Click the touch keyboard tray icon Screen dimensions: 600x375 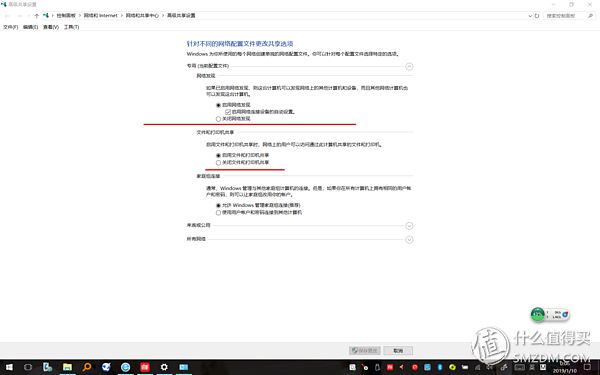[520, 367]
